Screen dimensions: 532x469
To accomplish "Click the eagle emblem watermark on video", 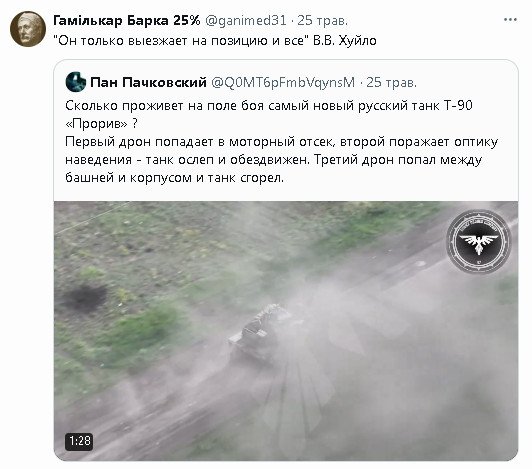I will (x=479, y=241).
